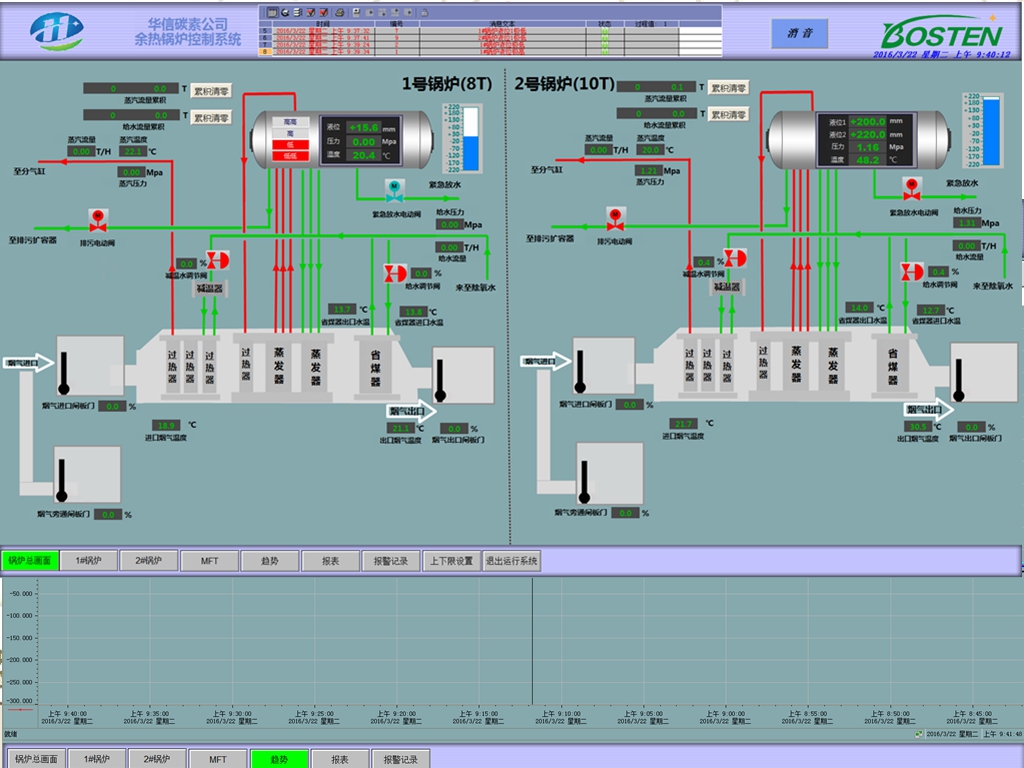This screenshot has width=1024, height=768.
Task: Select boiler 1 feedwater control valve (给水调节阀)
Action: coord(395,273)
